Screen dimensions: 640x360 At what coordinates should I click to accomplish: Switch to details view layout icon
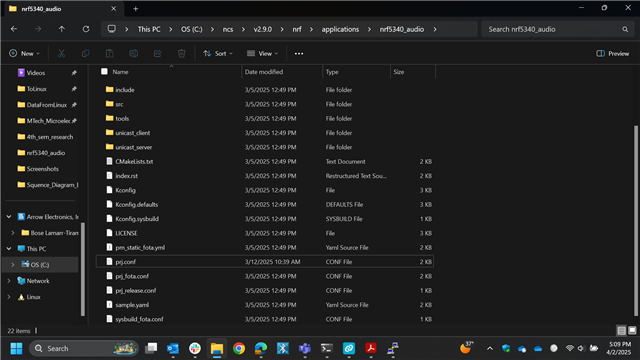click(x=621, y=331)
